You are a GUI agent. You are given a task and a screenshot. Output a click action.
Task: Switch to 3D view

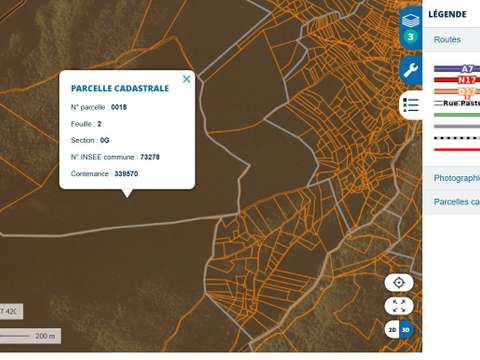pos(406,330)
